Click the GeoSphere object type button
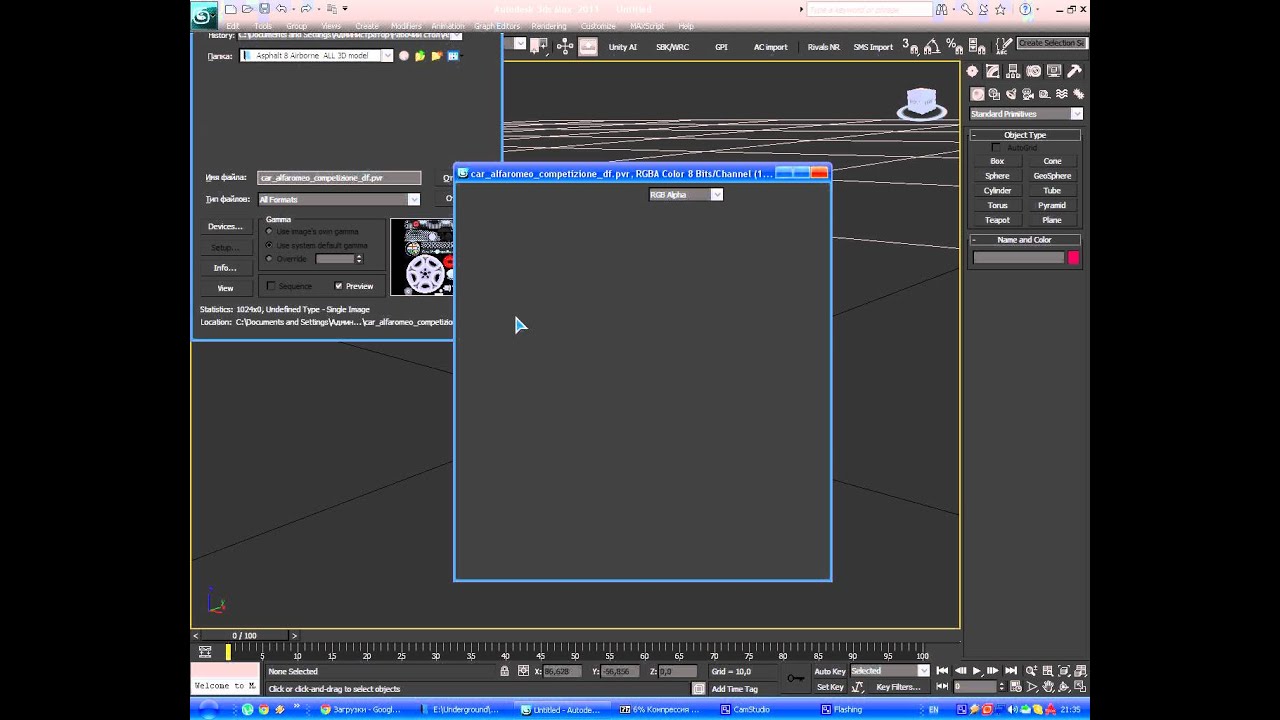 click(x=1052, y=176)
